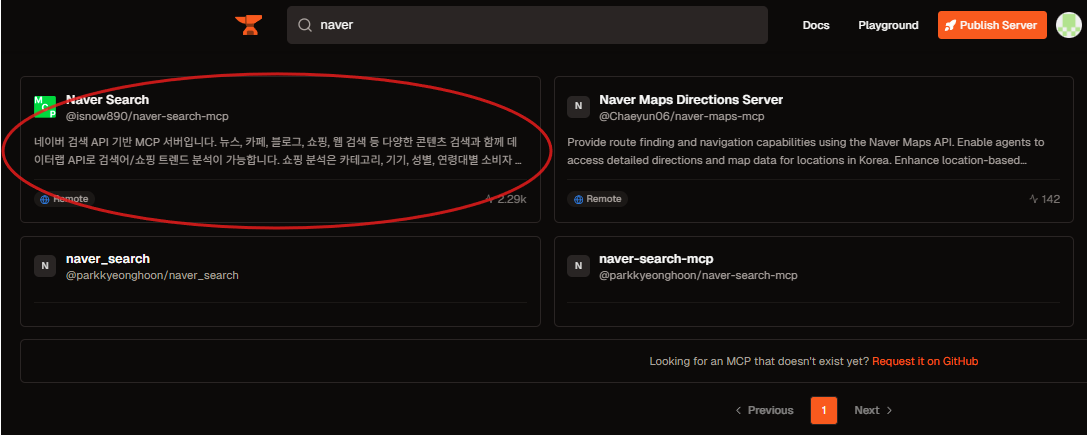Image resolution: width=1087 pixels, height=435 pixels.
Task: Open the Playground page
Action: [x=888, y=25]
